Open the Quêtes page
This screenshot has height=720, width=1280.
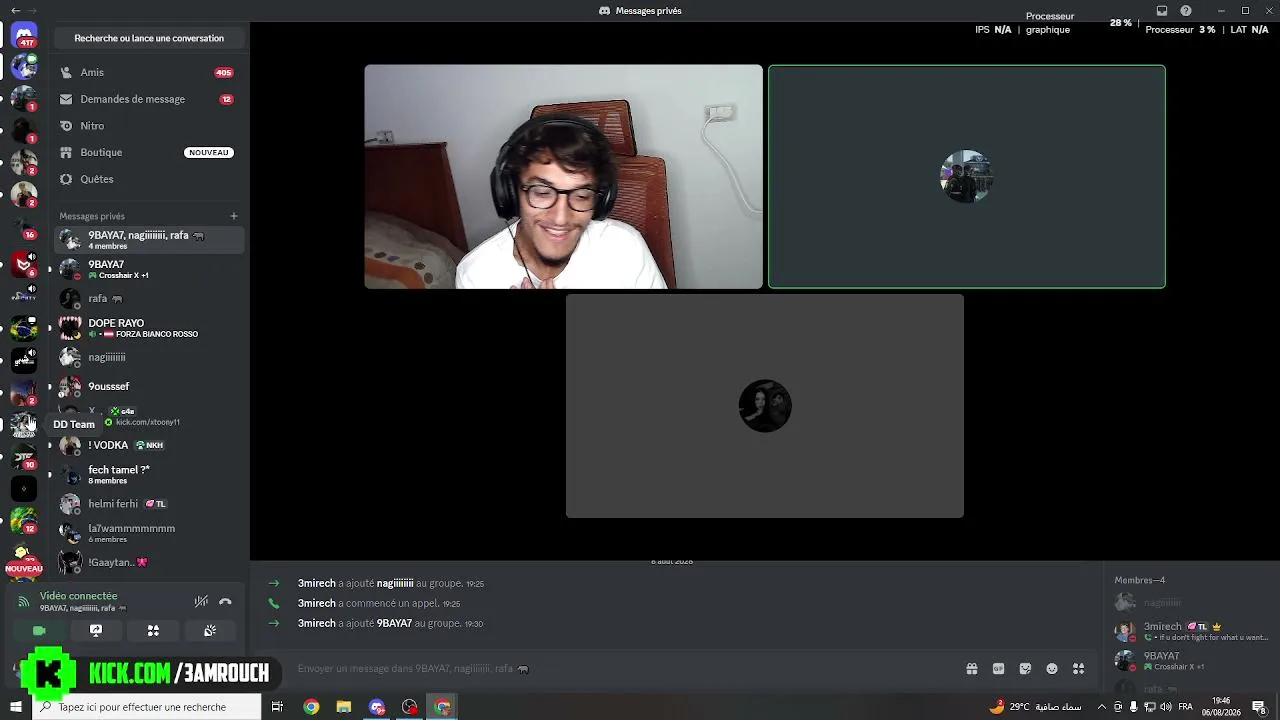(149, 179)
